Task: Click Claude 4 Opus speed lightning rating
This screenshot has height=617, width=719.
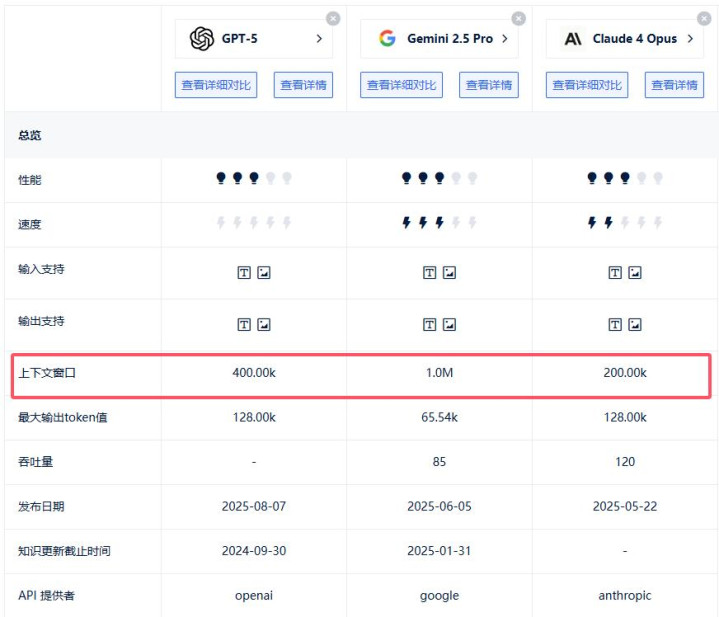Action: coord(625,223)
